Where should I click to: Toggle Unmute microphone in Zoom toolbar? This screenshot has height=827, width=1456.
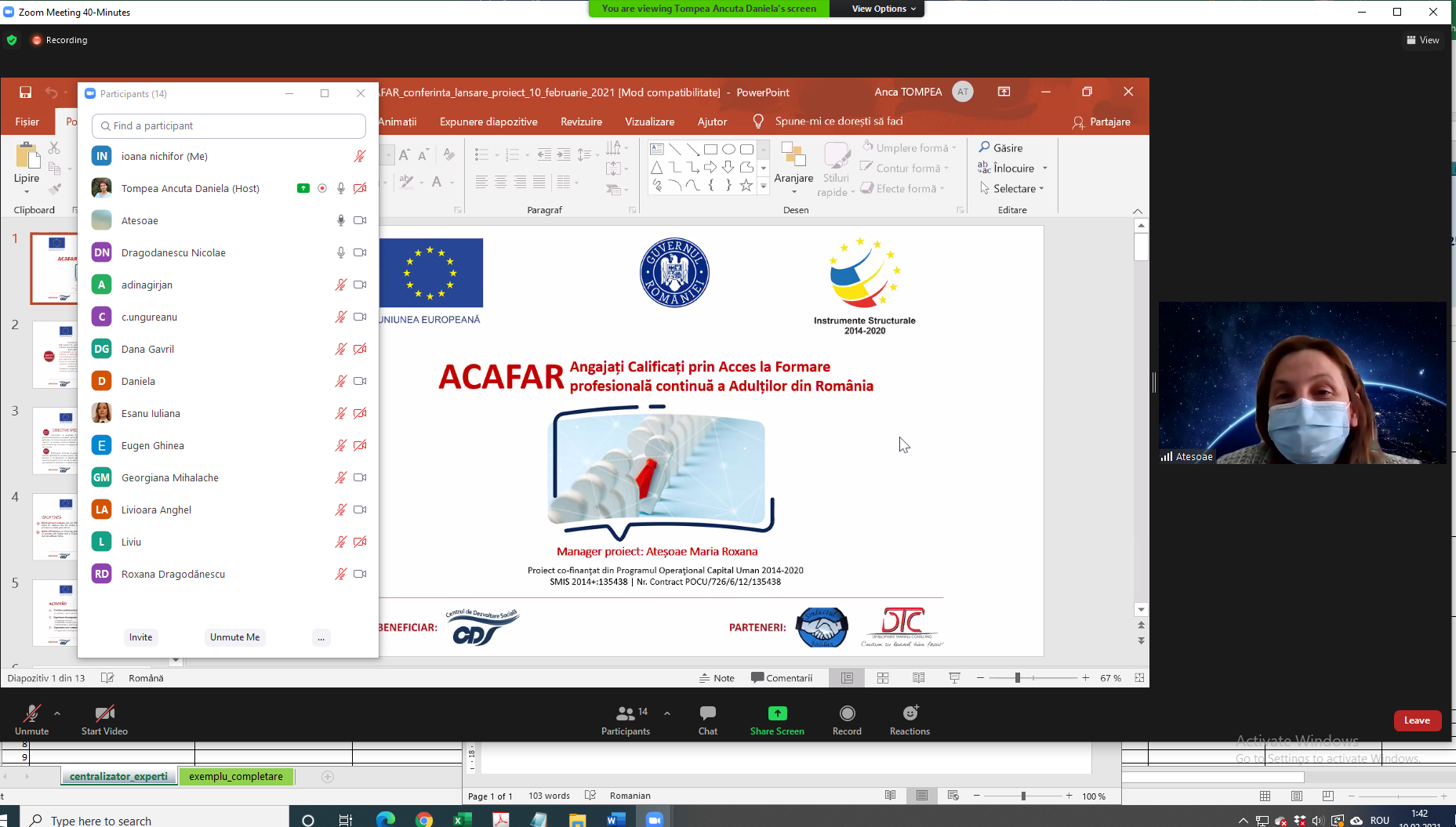tap(31, 719)
